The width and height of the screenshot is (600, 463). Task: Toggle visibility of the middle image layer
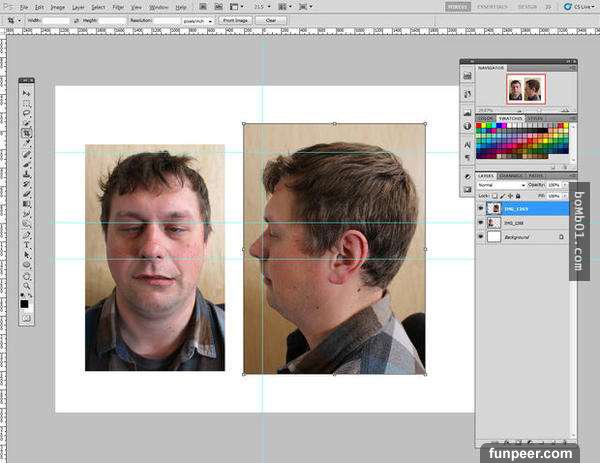point(480,222)
